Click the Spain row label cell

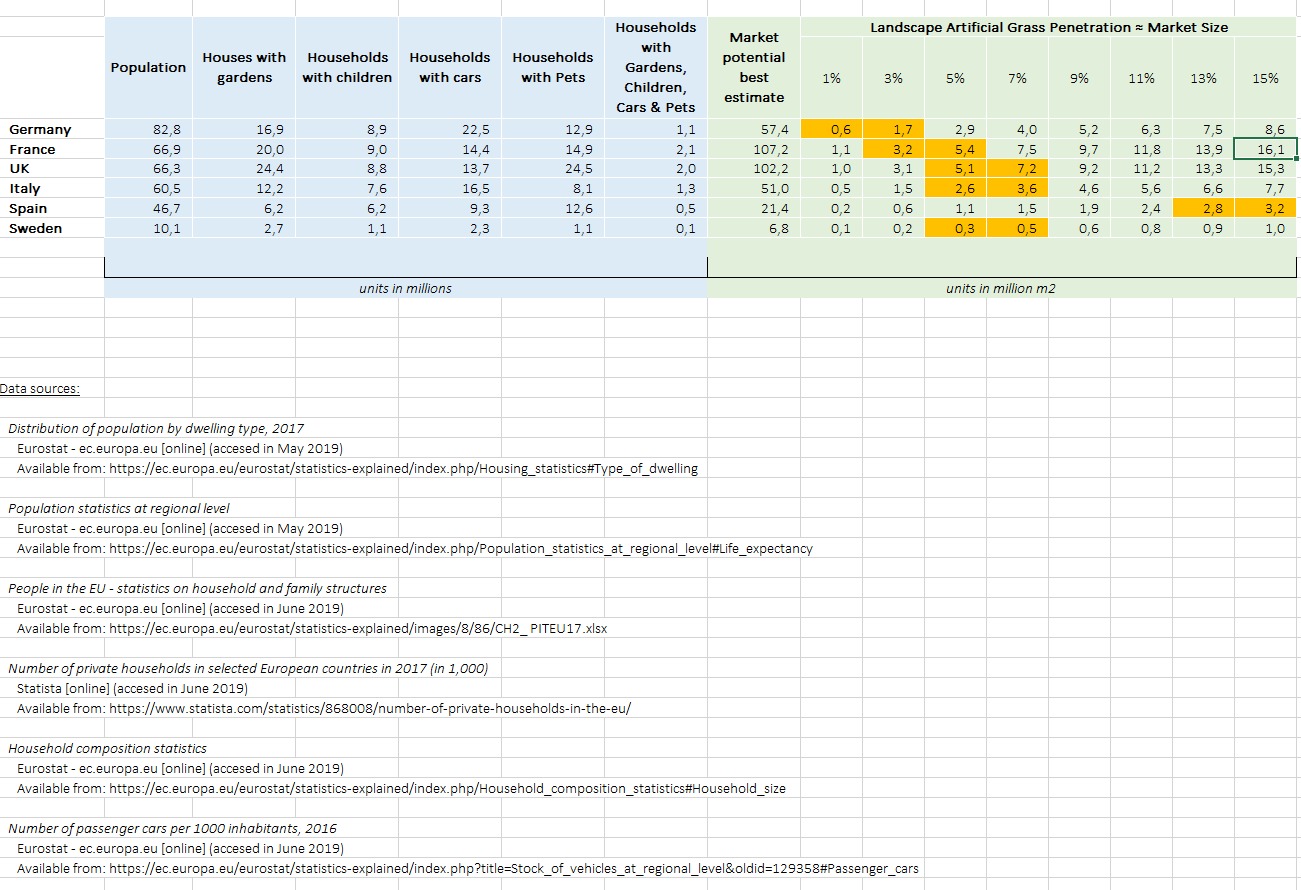(52, 208)
